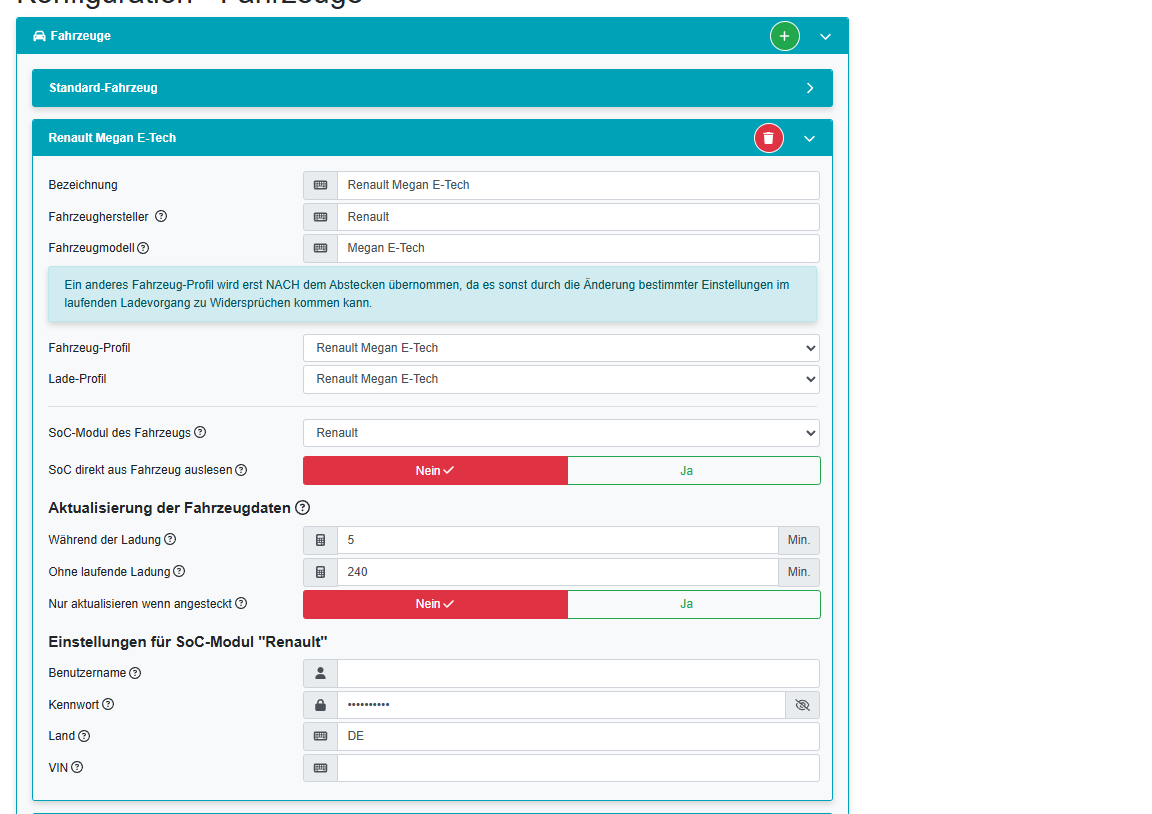Click lock icon beside Kennwort field
The height and width of the screenshot is (814, 1152).
tap(320, 705)
